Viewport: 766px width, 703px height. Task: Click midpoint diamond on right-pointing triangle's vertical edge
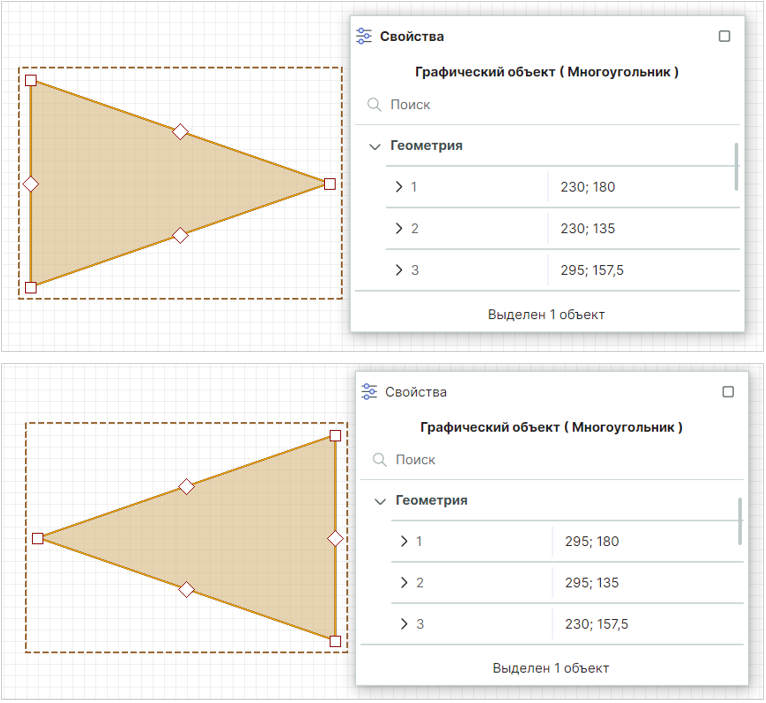click(x=30, y=184)
